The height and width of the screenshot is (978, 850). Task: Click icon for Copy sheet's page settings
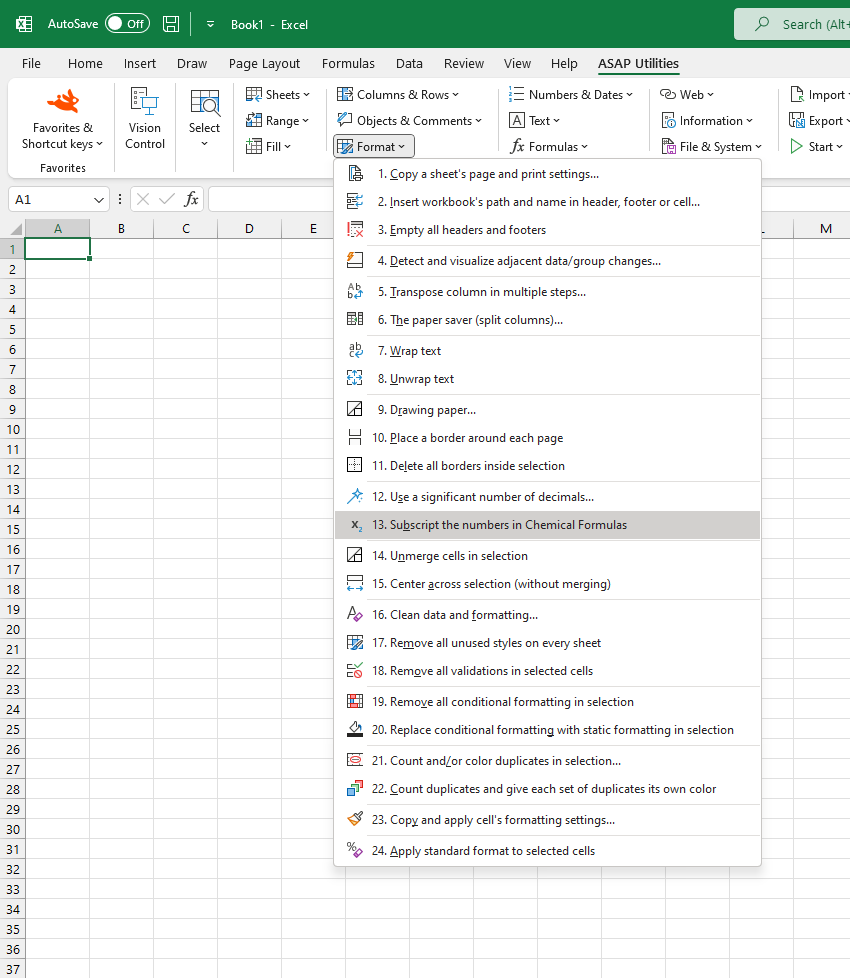point(355,173)
